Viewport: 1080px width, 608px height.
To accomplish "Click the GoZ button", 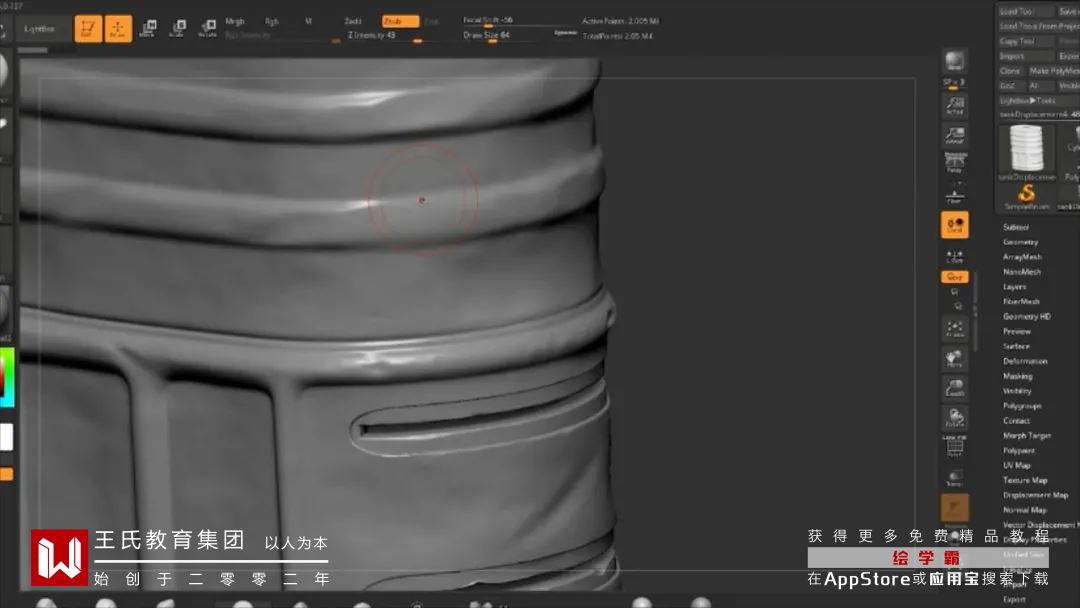I will pyautogui.click(x=1010, y=86).
